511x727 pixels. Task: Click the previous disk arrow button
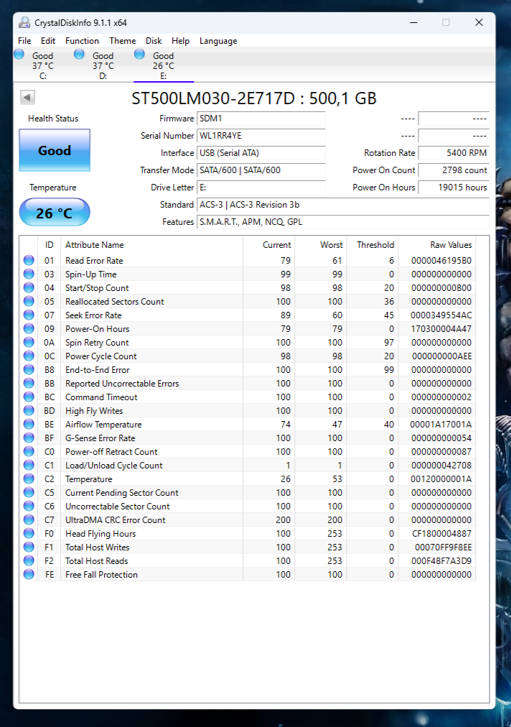[27, 97]
